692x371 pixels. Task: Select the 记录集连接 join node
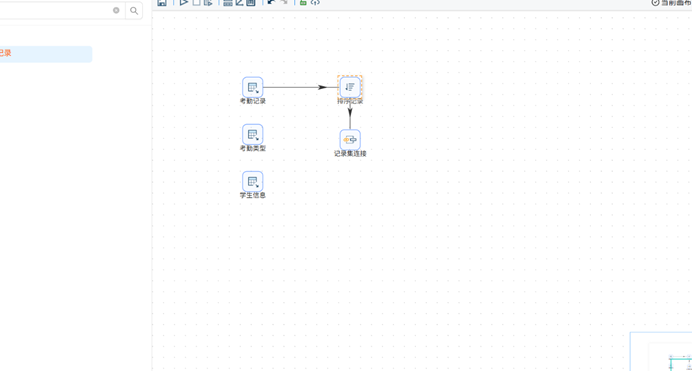coord(350,140)
